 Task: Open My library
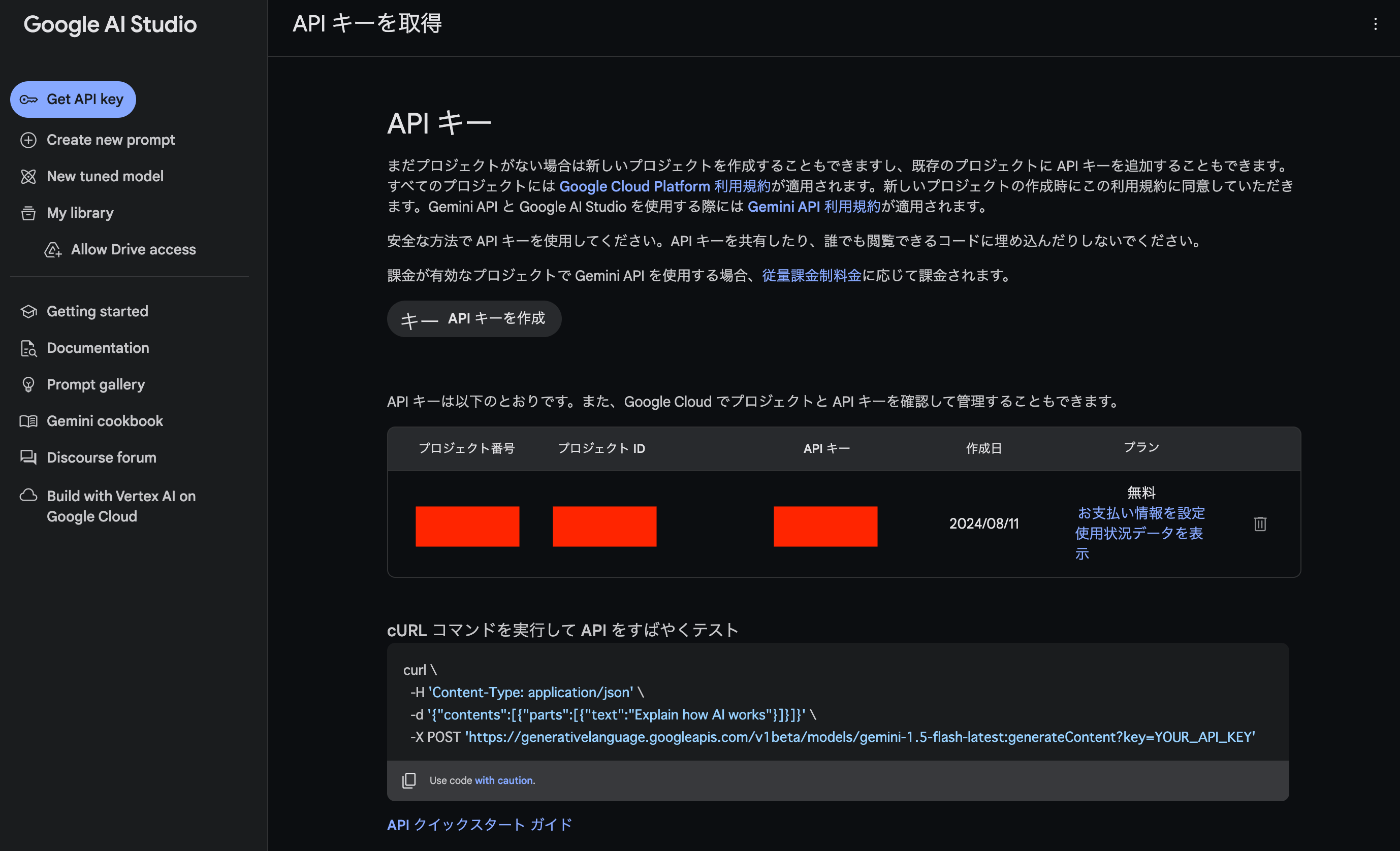pos(80,213)
